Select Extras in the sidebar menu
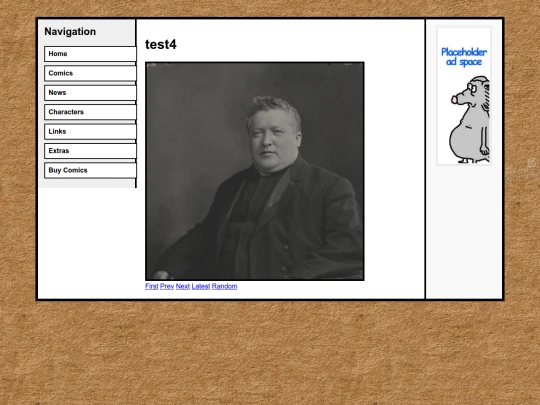540x405 pixels. click(x=90, y=151)
